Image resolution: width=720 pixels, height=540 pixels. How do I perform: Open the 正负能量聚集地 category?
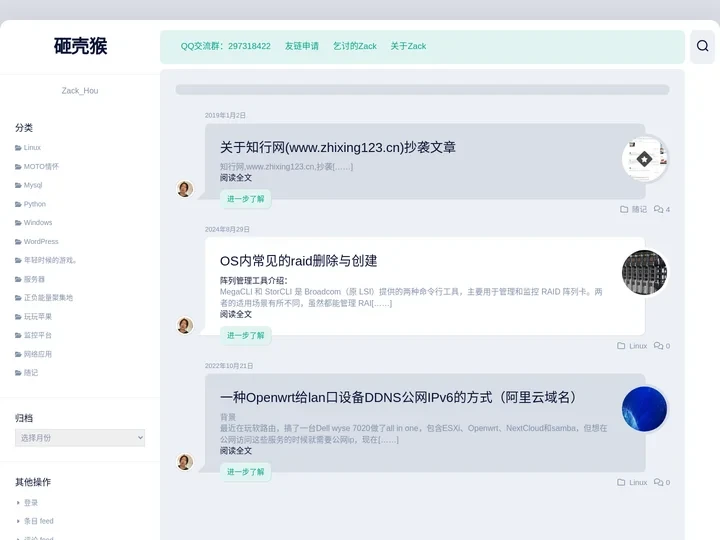click(x=48, y=298)
